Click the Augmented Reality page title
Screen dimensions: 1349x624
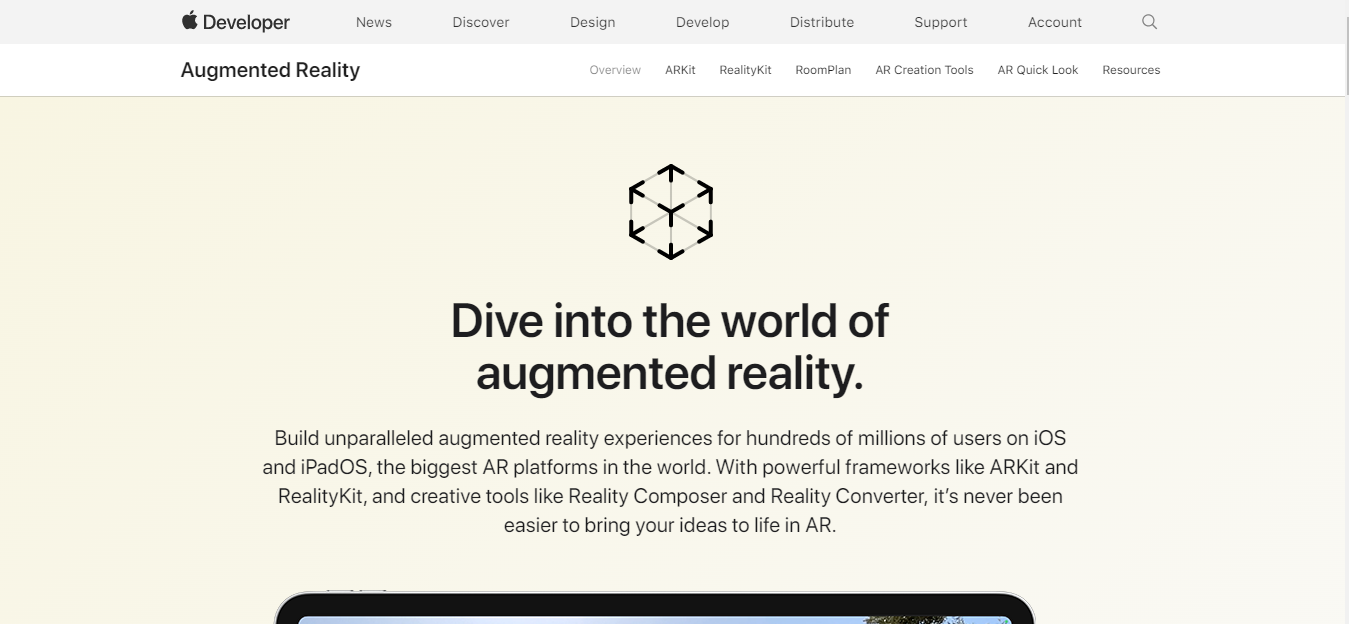[x=270, y=70]
